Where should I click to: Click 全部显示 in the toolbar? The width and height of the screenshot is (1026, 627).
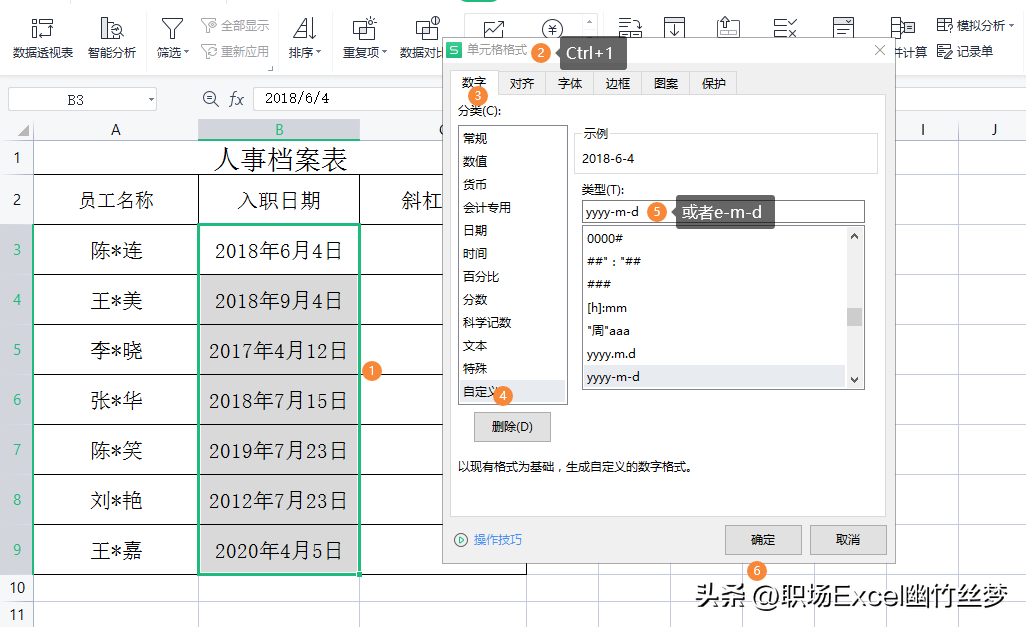(235, 26)
